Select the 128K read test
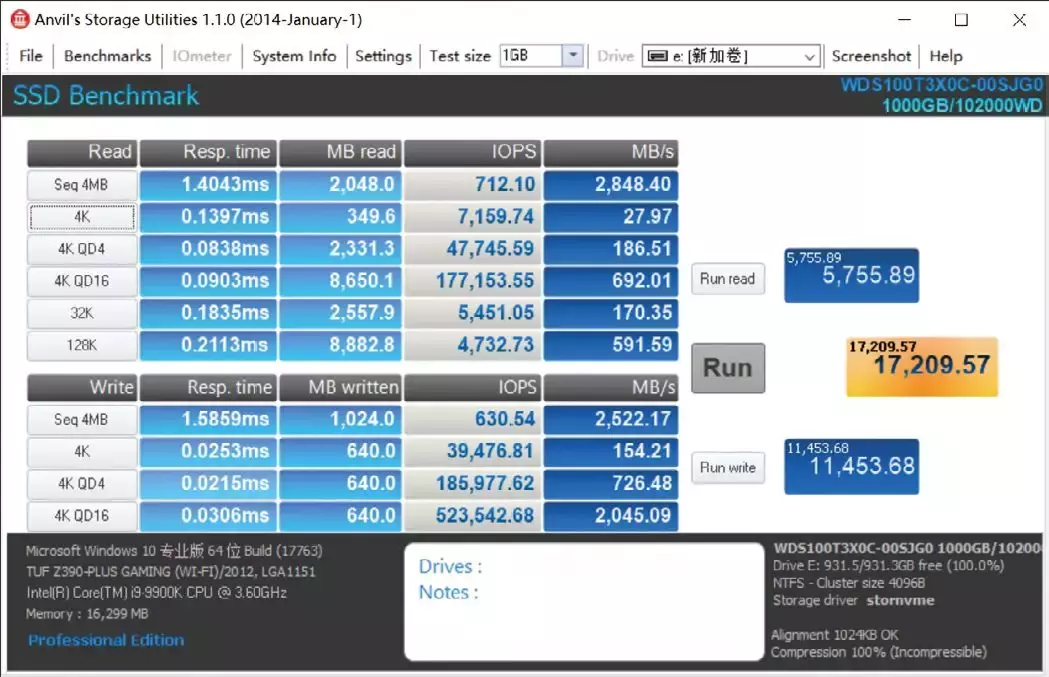Viewport: 1049px width, 677px height. tap(81, 345)
